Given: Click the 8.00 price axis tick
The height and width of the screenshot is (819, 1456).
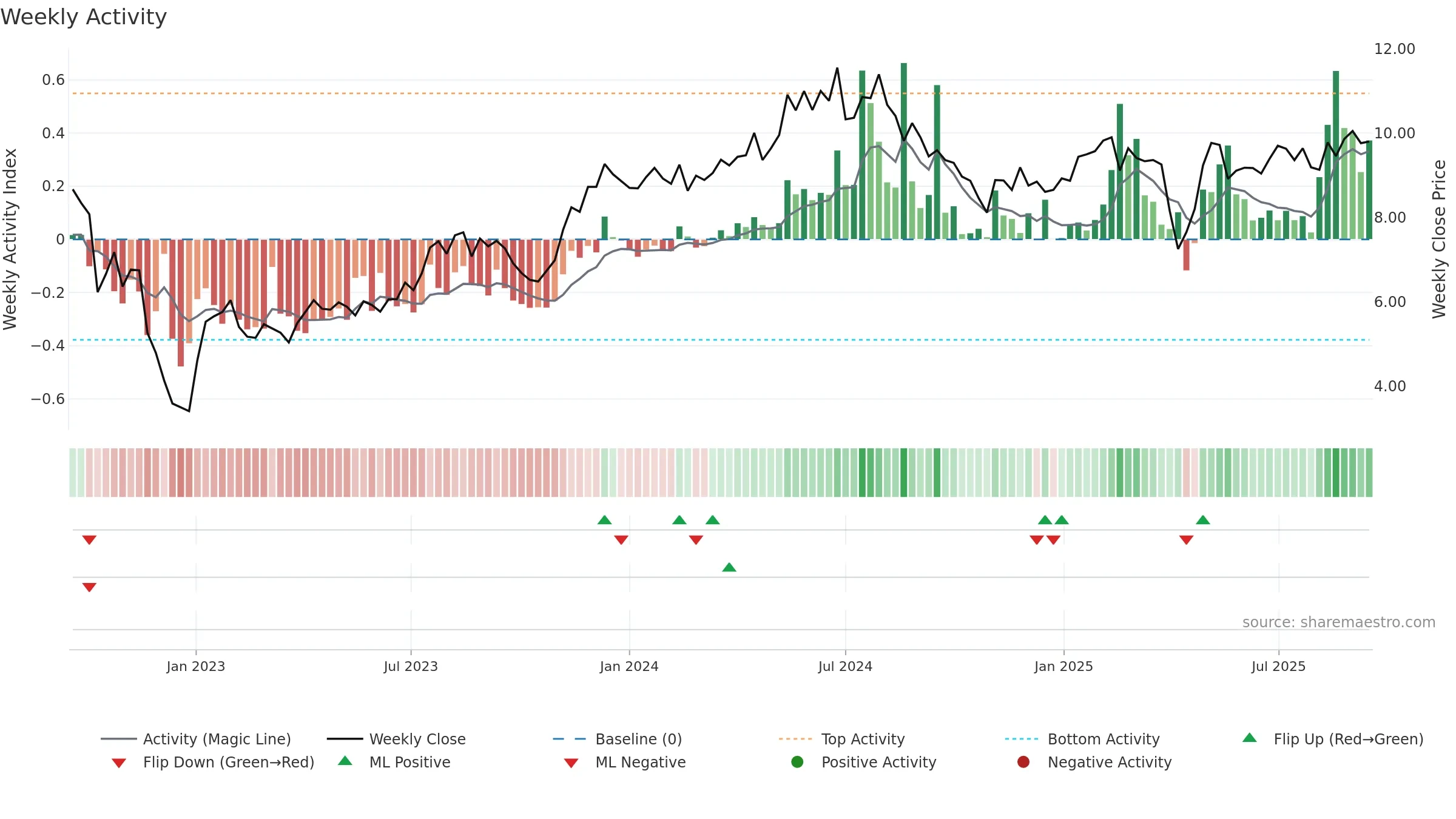Looking at the screenshot, I should click(x=1390, y=217).
